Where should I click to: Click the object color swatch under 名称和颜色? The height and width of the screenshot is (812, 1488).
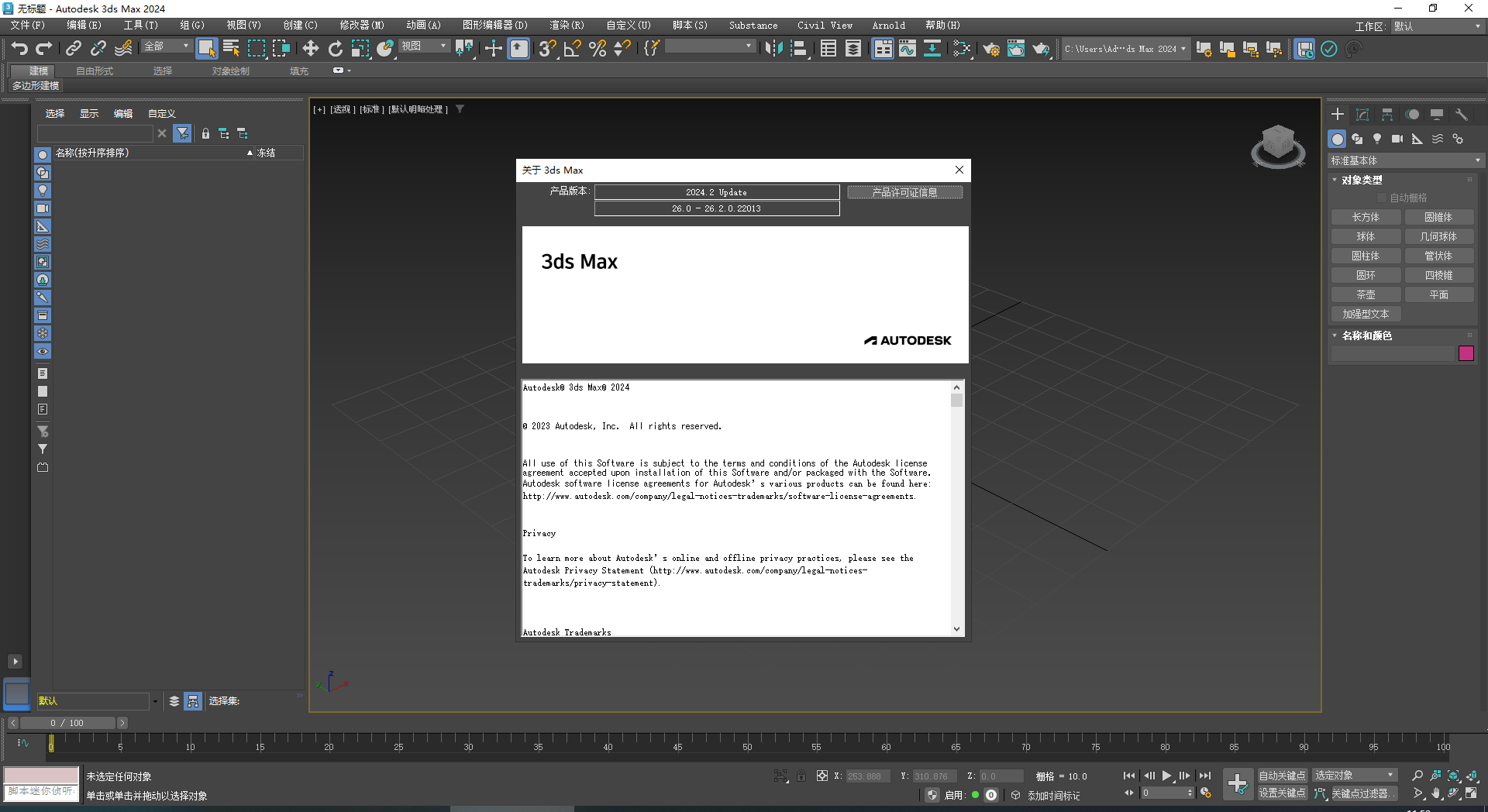pos(1466,353)
